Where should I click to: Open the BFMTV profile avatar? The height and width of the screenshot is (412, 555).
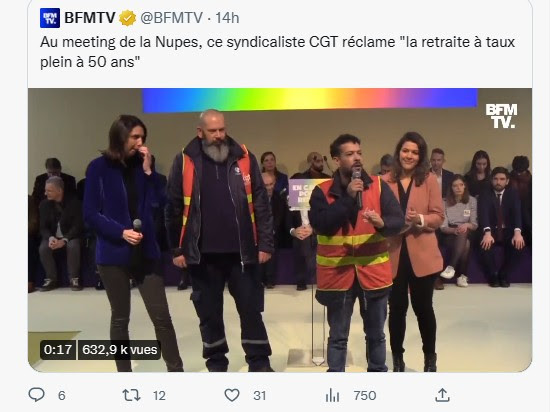click(x=50, y=18)
